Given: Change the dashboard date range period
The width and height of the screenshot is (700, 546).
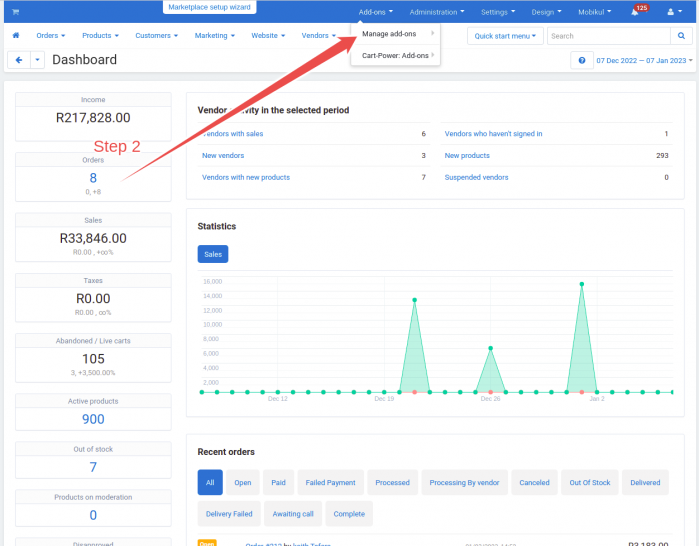Looking at the screenshot, I should [x=644, y=60].
